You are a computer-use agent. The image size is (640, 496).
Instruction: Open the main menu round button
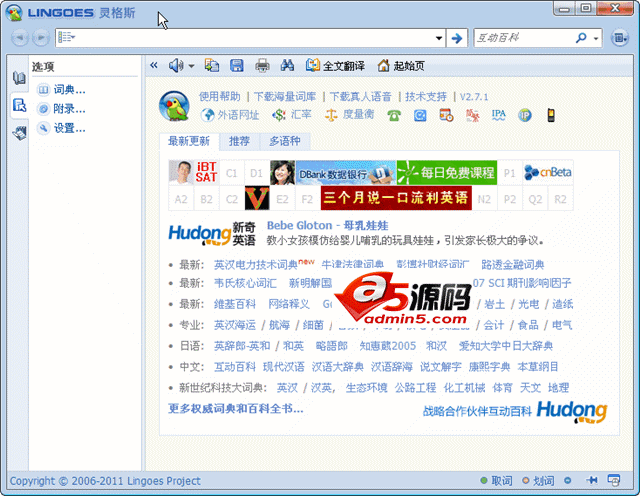click(620, 38)
